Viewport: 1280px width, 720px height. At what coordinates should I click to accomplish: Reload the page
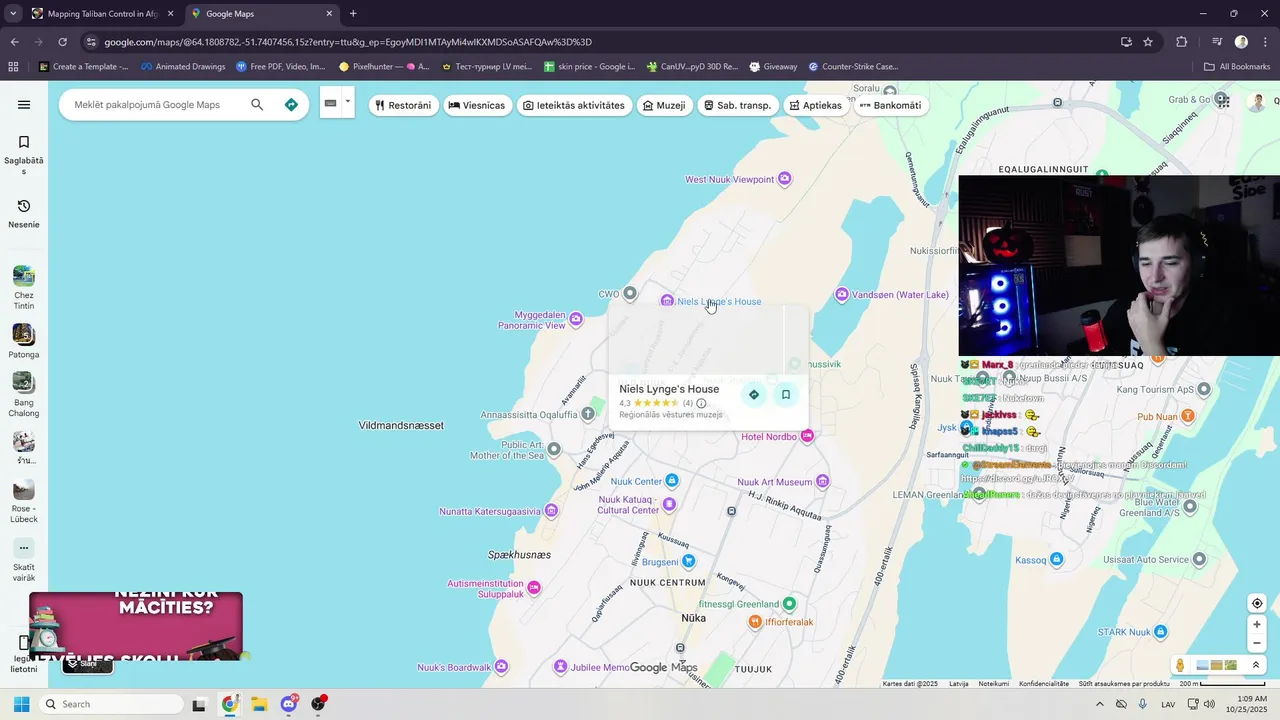coord(62,42)
